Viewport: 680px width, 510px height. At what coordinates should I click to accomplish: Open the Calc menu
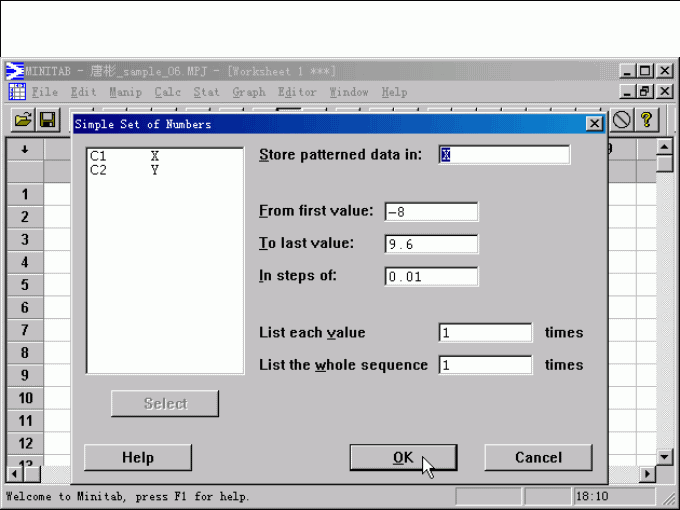click(x=167, y=92)
